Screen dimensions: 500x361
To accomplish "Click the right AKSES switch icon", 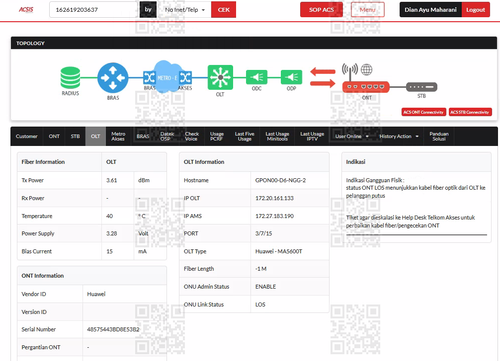I will [185, 78].
